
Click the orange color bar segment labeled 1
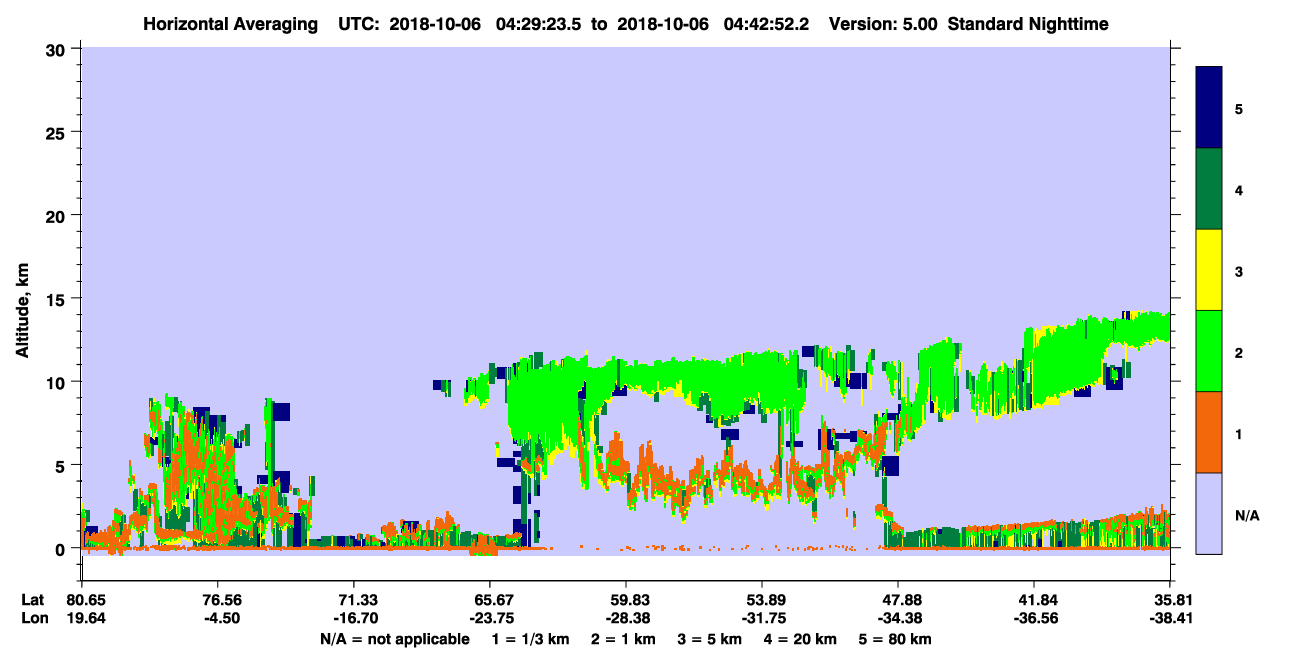(x=1209, y=431)
